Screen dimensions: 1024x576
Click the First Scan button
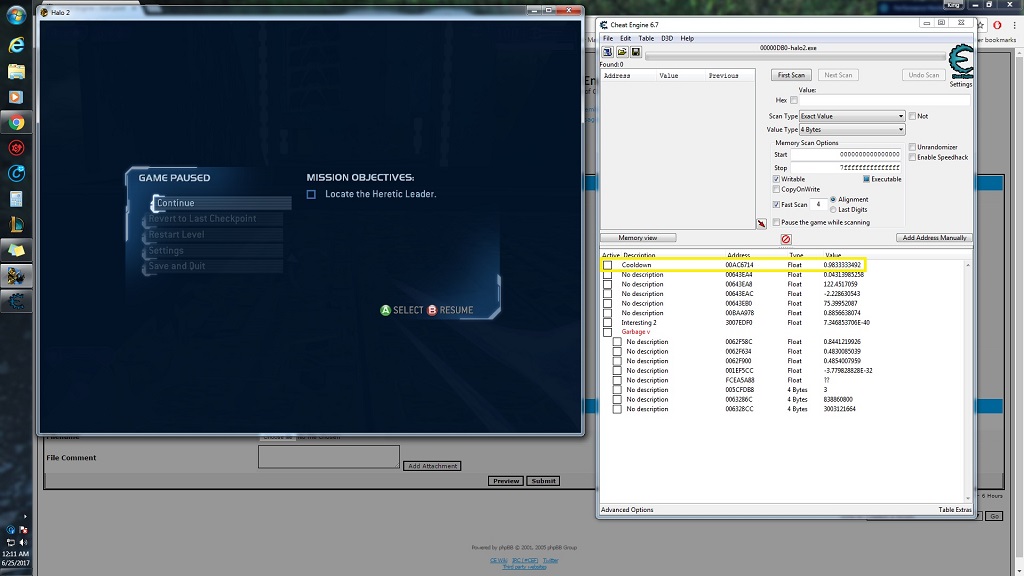[791, 75]
